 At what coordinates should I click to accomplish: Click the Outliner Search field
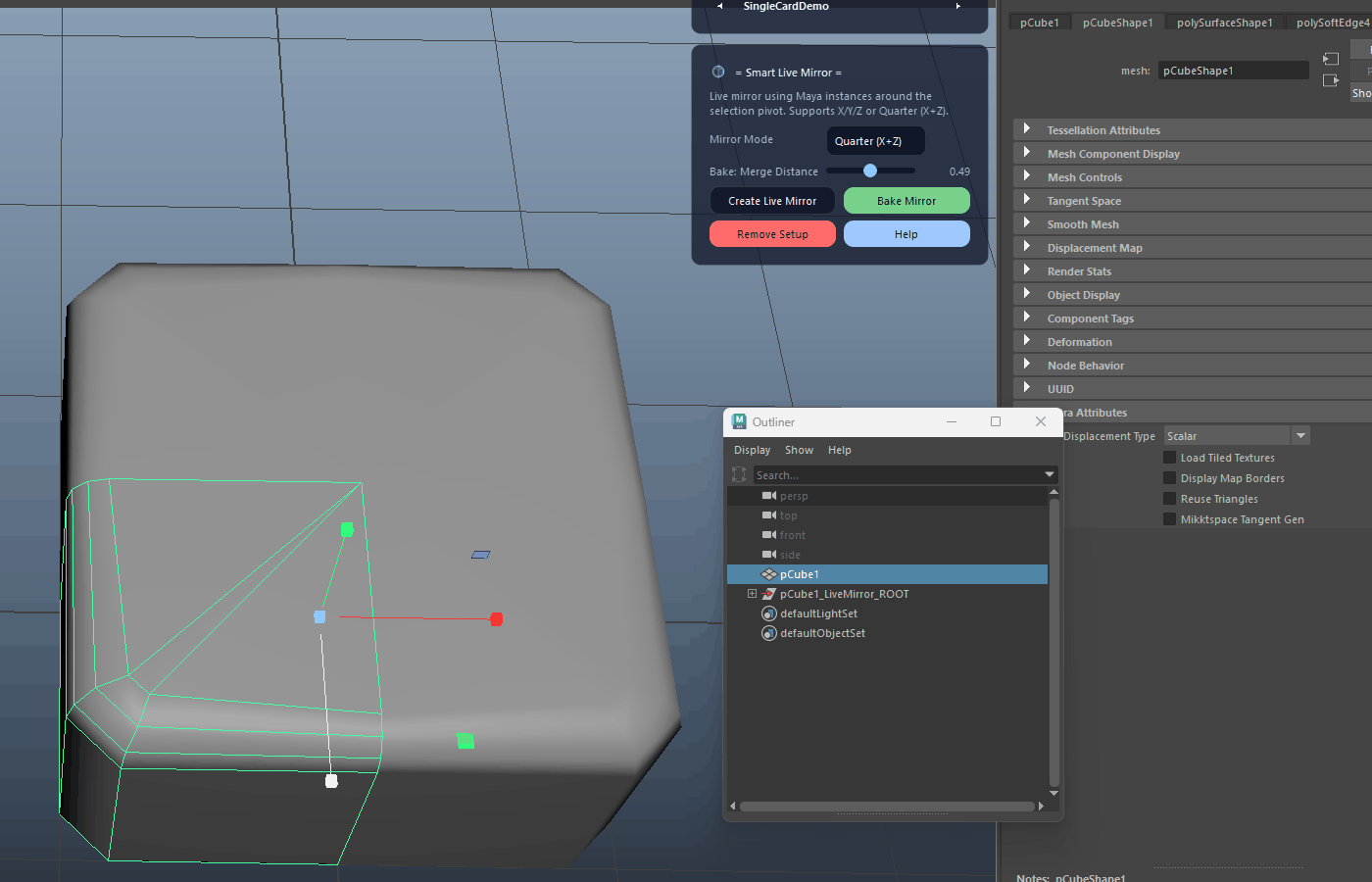[898, 475]
